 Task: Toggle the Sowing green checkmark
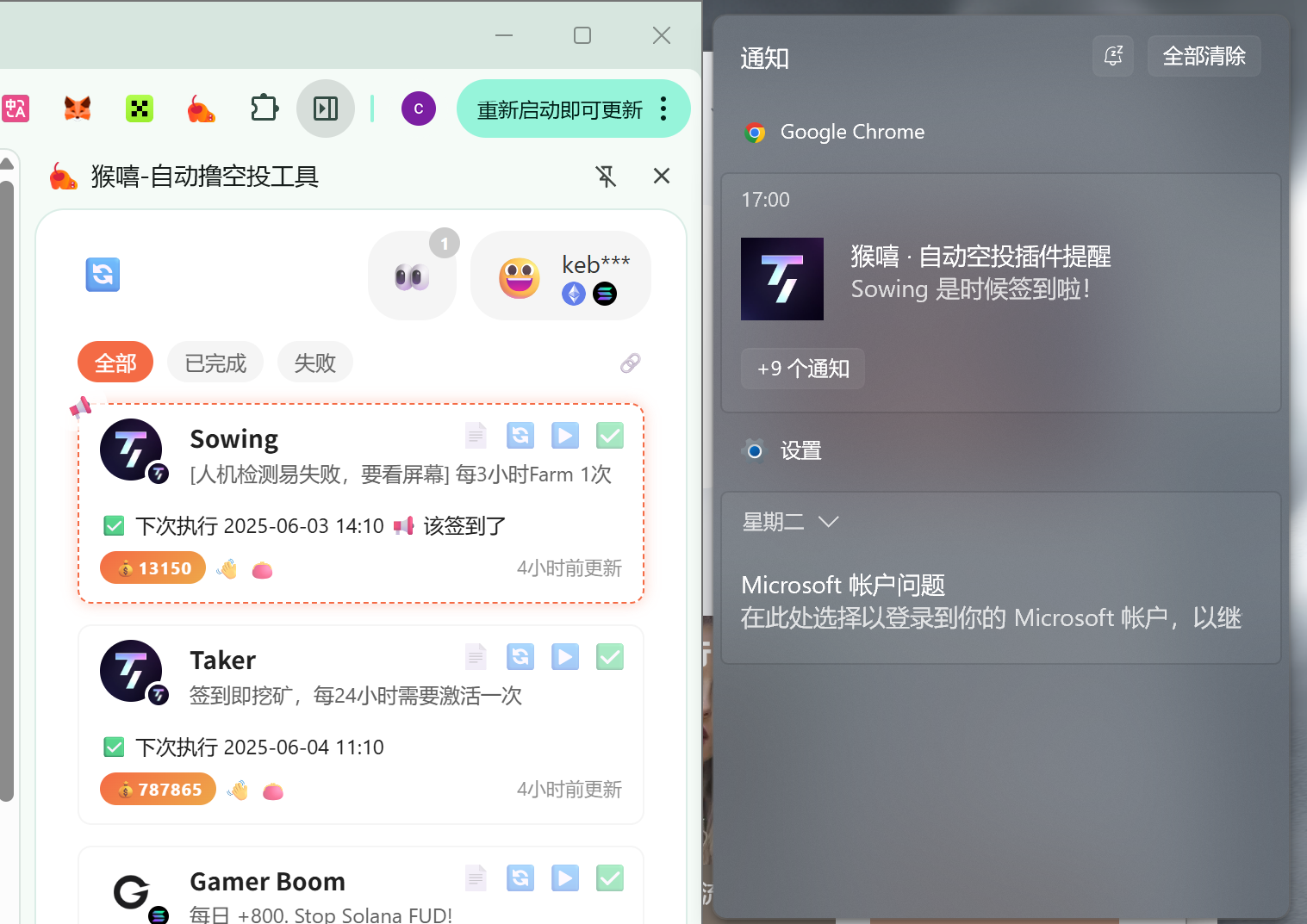pyautogui.click(x=610, y=436)
